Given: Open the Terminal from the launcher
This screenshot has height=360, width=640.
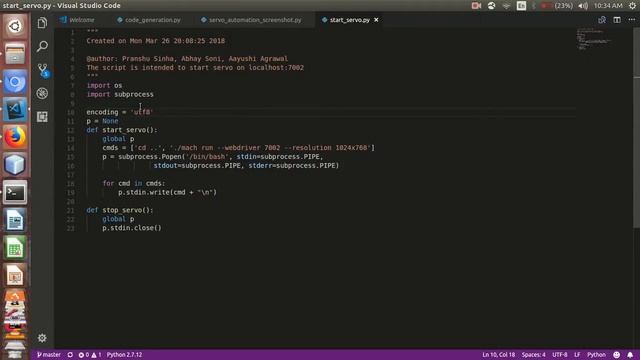Looking at the screenshot, I should (15, 193).
